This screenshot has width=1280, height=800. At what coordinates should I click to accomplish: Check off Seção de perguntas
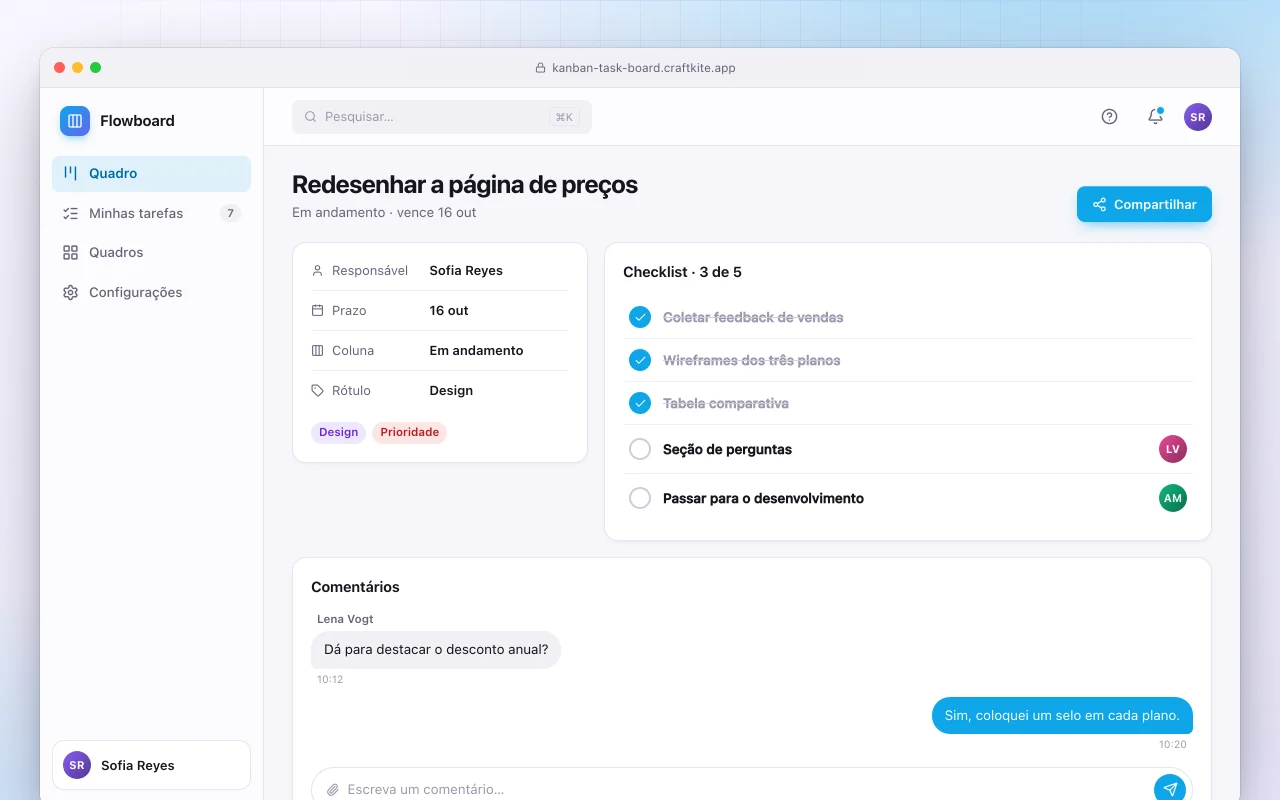click(x=640, y=449)
